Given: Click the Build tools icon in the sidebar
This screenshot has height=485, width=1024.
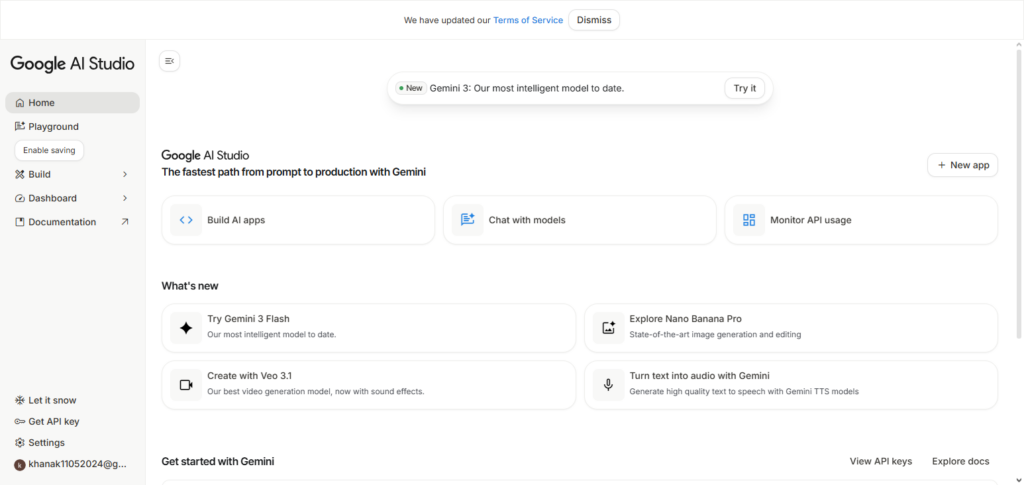Looking at the screenshot, I should point(20,174).
